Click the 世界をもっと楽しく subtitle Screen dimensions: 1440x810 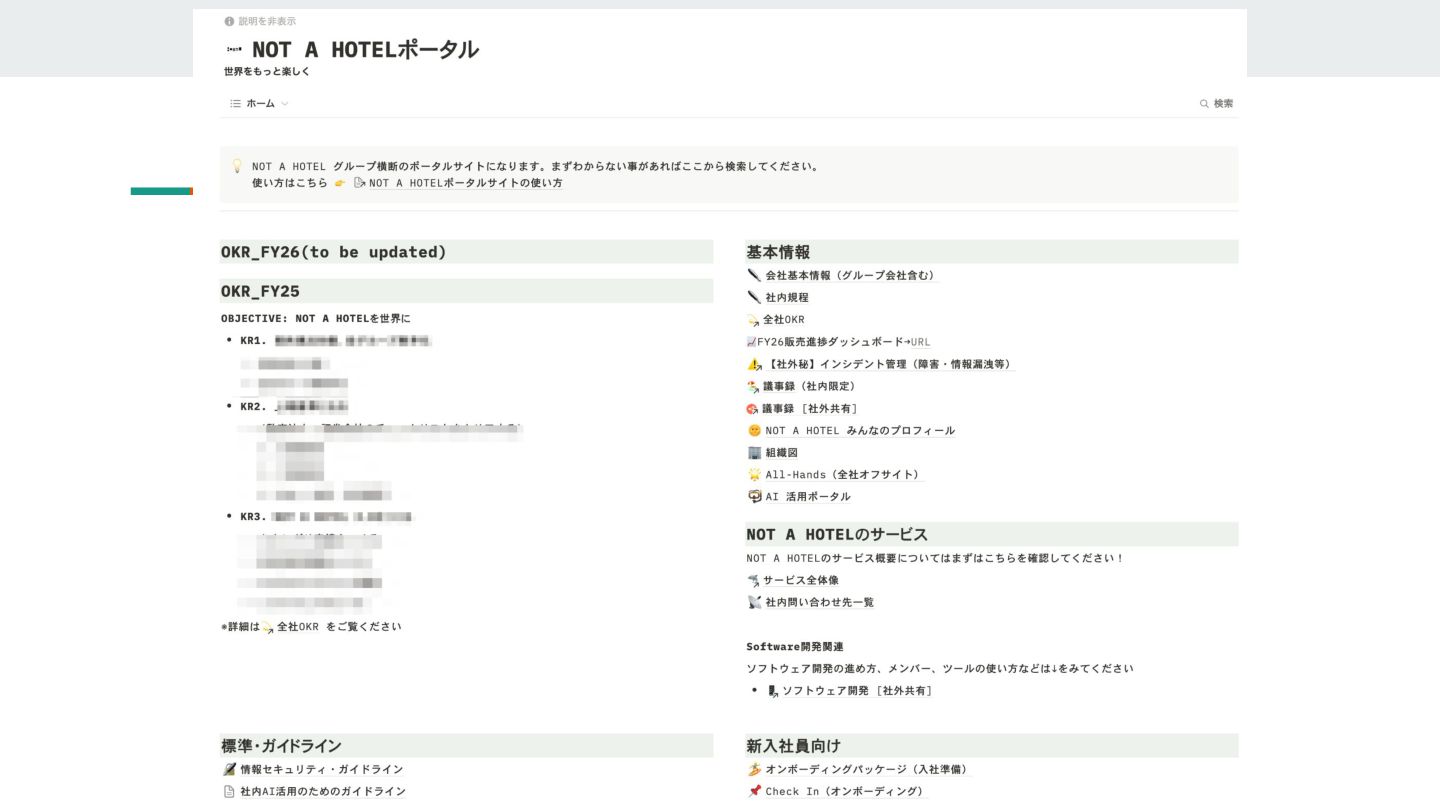pos(267,72)
